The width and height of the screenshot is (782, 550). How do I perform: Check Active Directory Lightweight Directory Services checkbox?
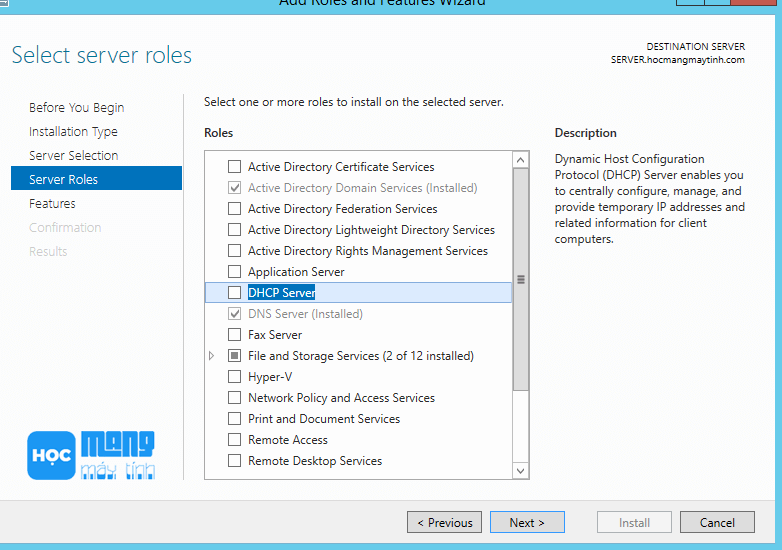pos(234,229)
